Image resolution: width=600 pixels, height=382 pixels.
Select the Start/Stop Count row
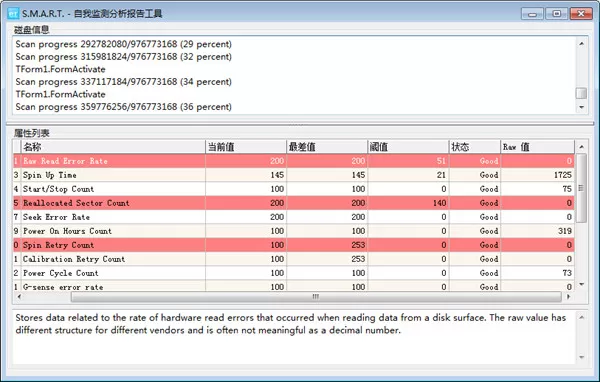click(x=293, y=189)
